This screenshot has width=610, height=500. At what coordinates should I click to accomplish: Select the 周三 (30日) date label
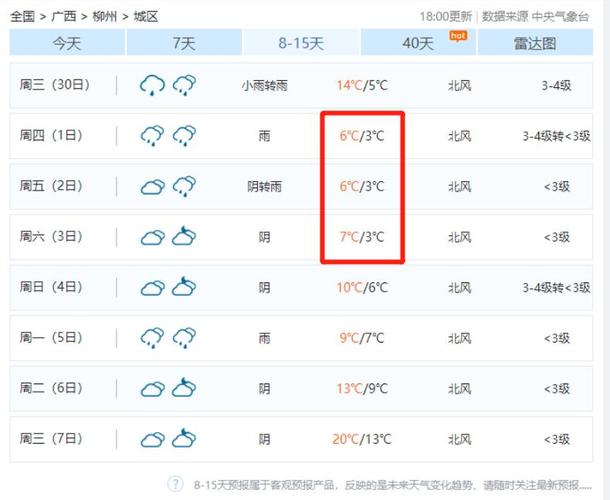55,85
